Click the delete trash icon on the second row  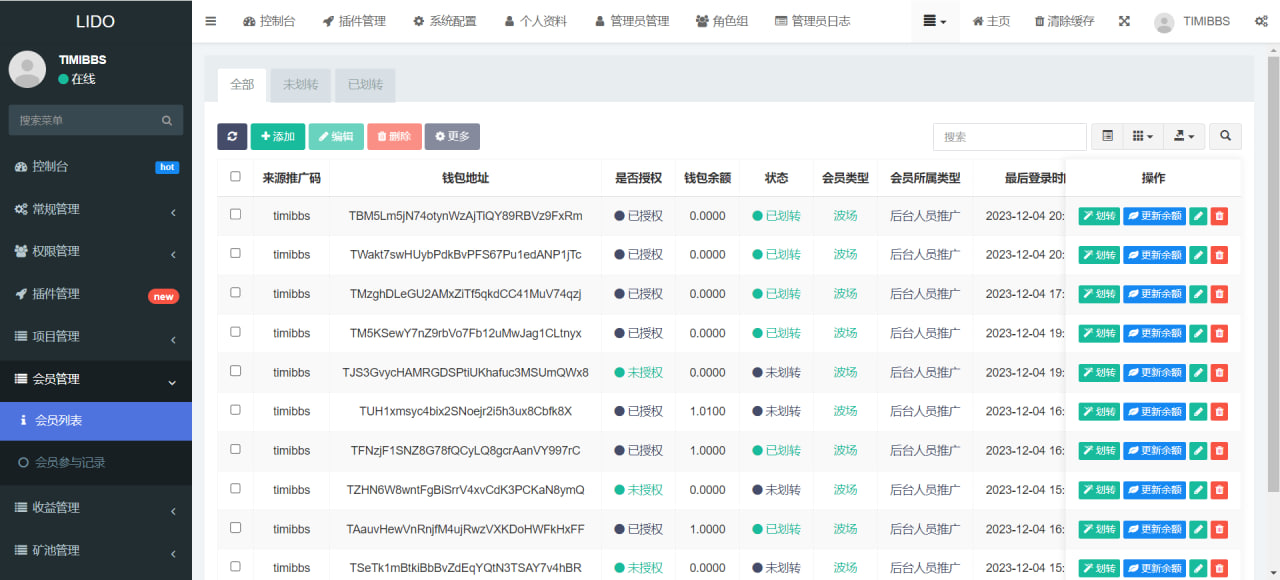(1219, 254)
